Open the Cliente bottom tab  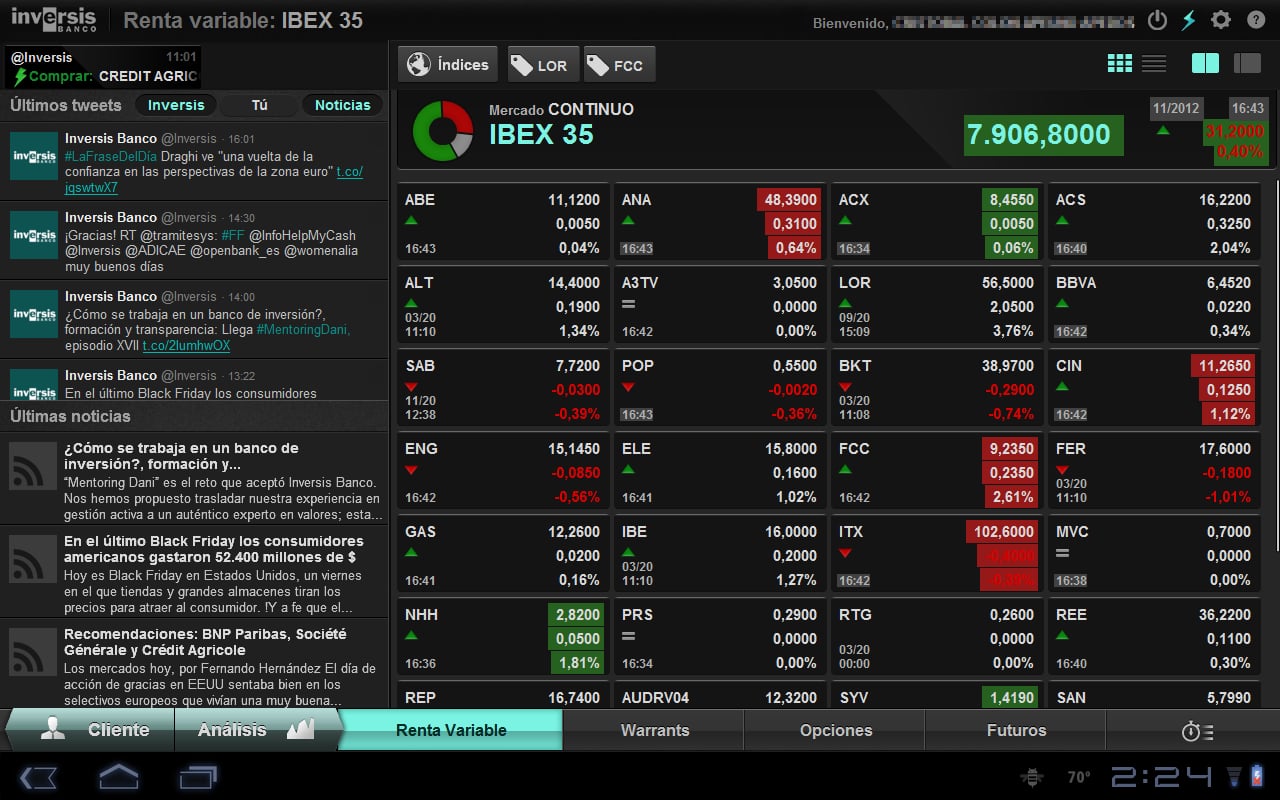92,730
